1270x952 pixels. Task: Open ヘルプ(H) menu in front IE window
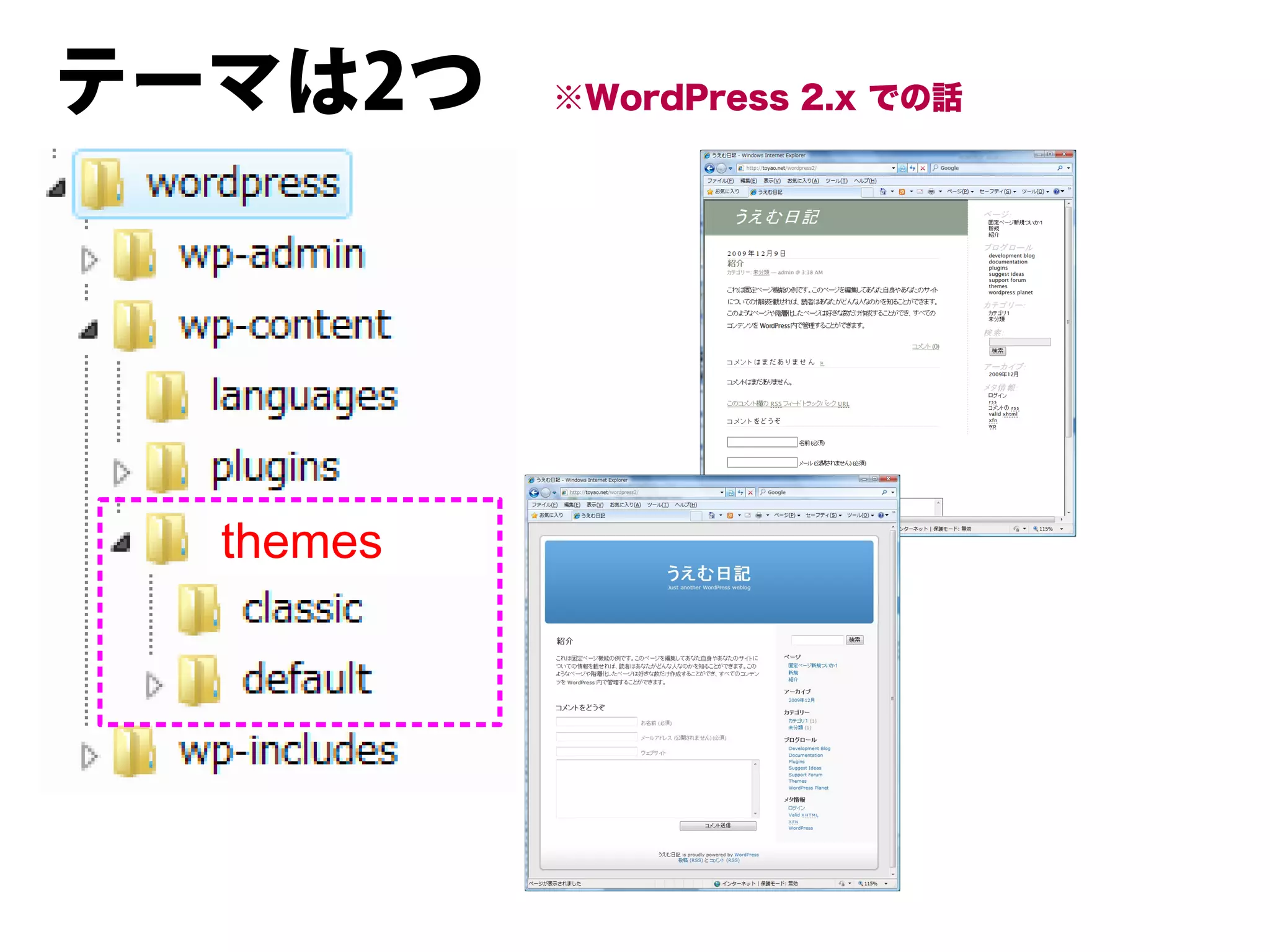pos(686,505)
